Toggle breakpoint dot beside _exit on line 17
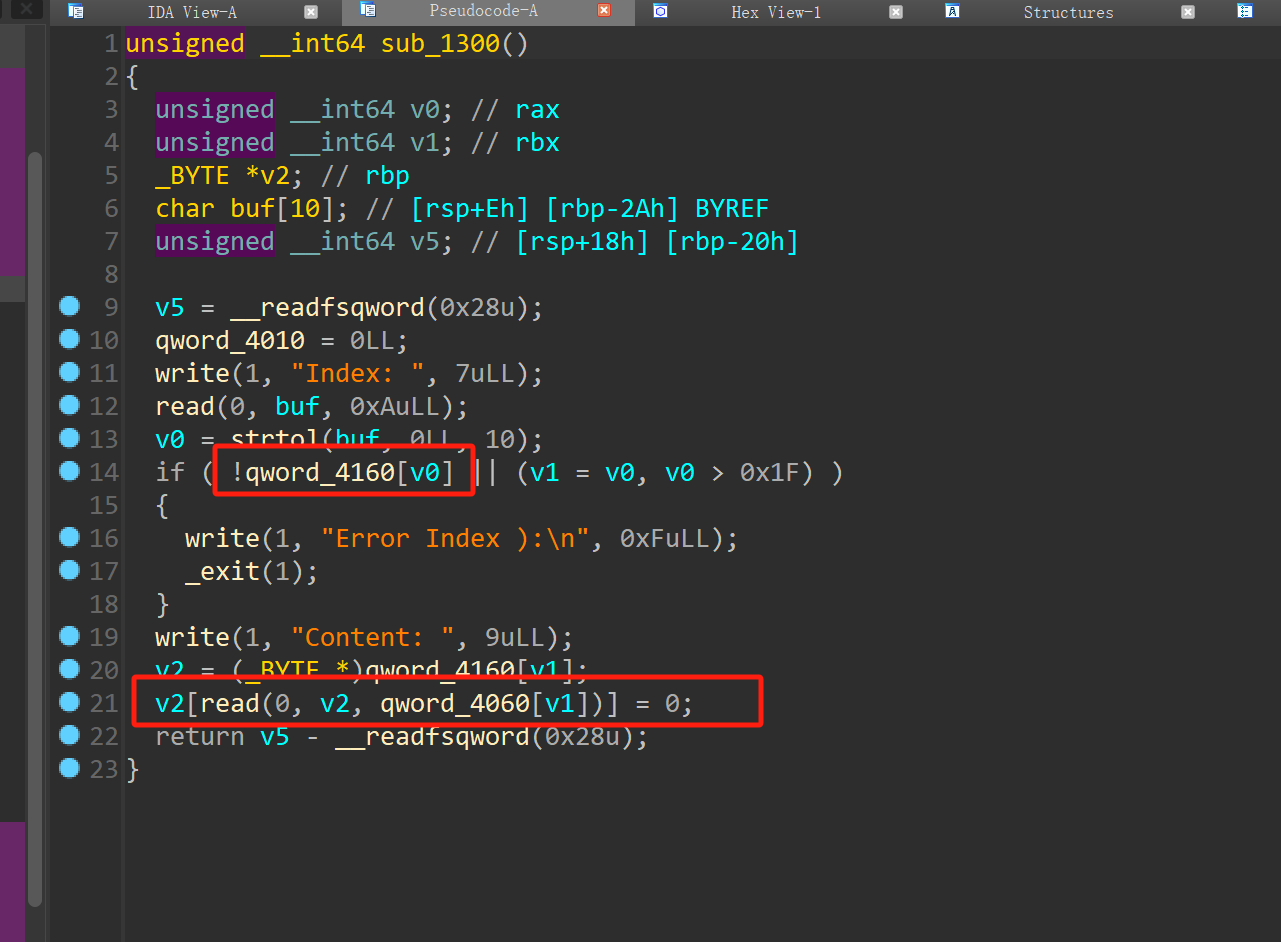Viewport: 1281px width, 942px height. (x=69, y=570)
